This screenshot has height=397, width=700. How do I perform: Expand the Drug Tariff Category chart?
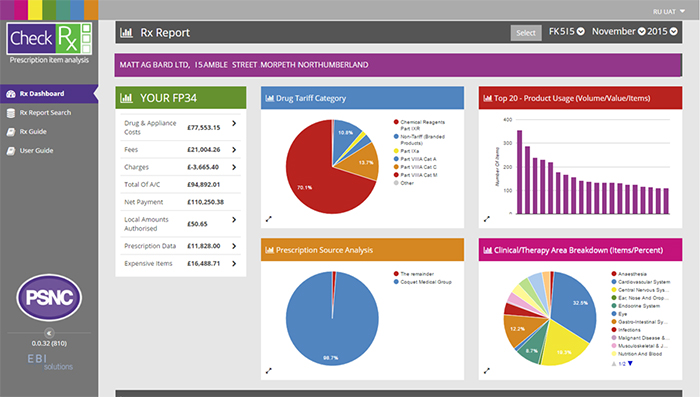point(269,219)
